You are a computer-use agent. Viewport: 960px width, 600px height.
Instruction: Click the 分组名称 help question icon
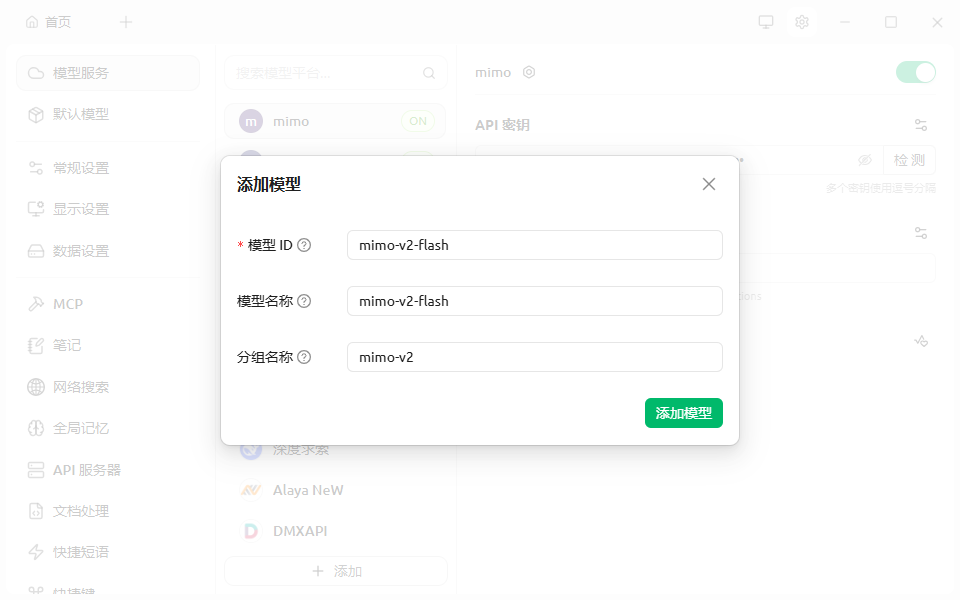[x=304, y=357]
